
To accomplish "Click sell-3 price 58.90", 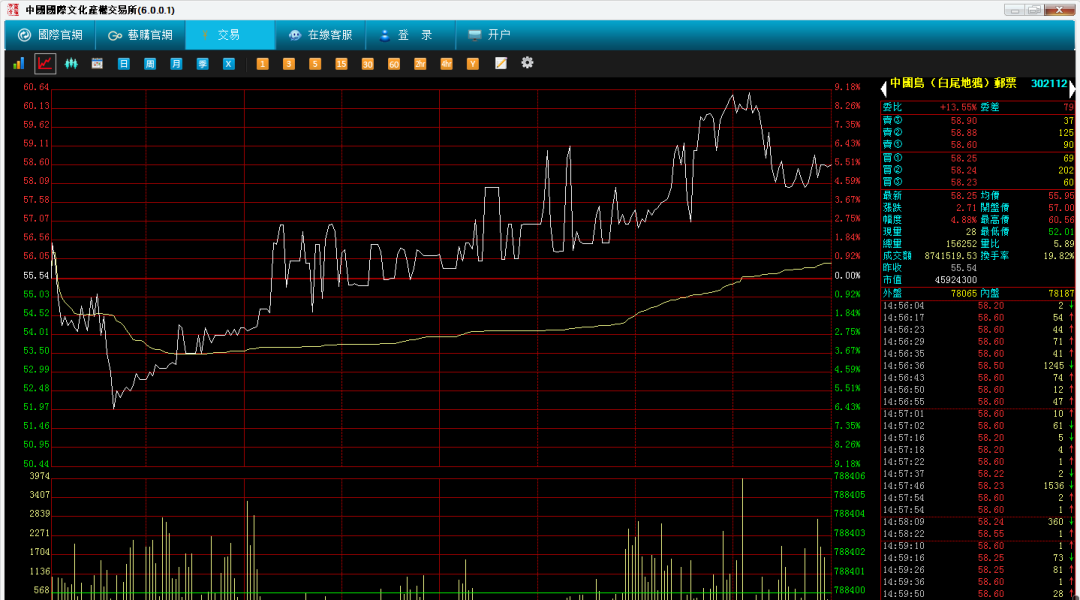I will click(x=964, y=121).
